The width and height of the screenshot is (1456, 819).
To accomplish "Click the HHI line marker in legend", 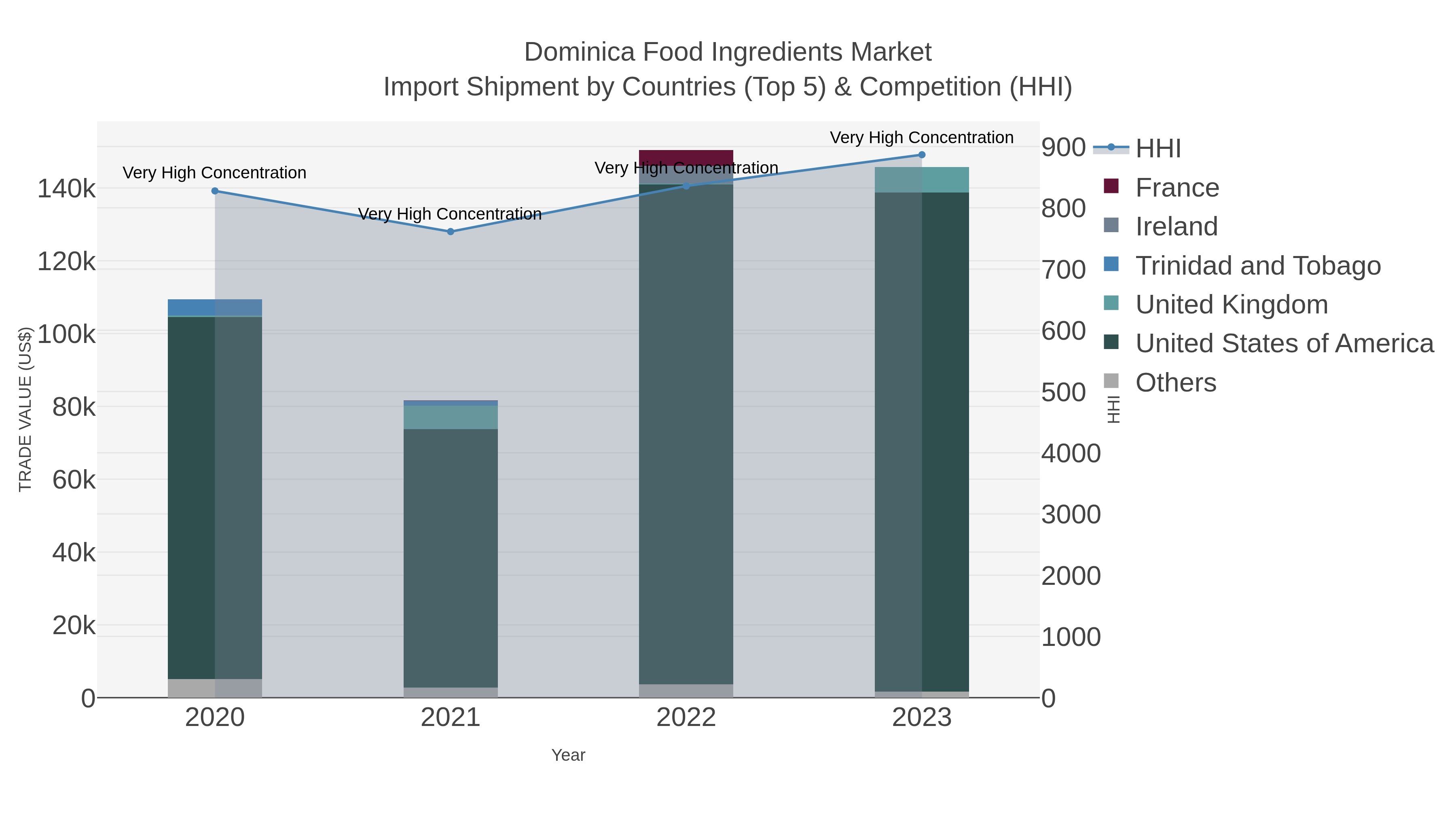I will click(1111, 148).
